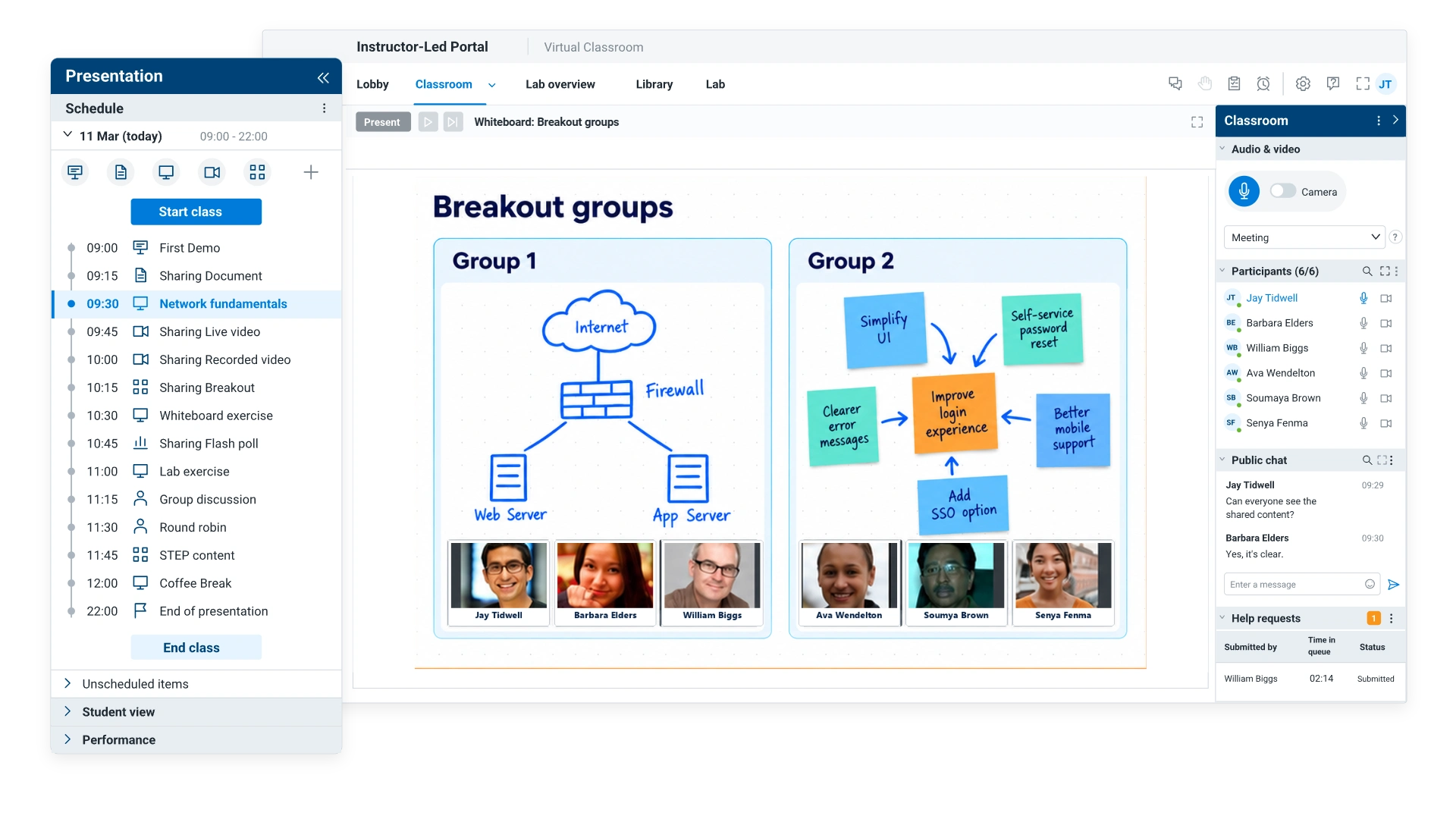Screen dimensions: 1456x819
Task: Switch to the Lab tab
Action: click(x=715, y=84)
